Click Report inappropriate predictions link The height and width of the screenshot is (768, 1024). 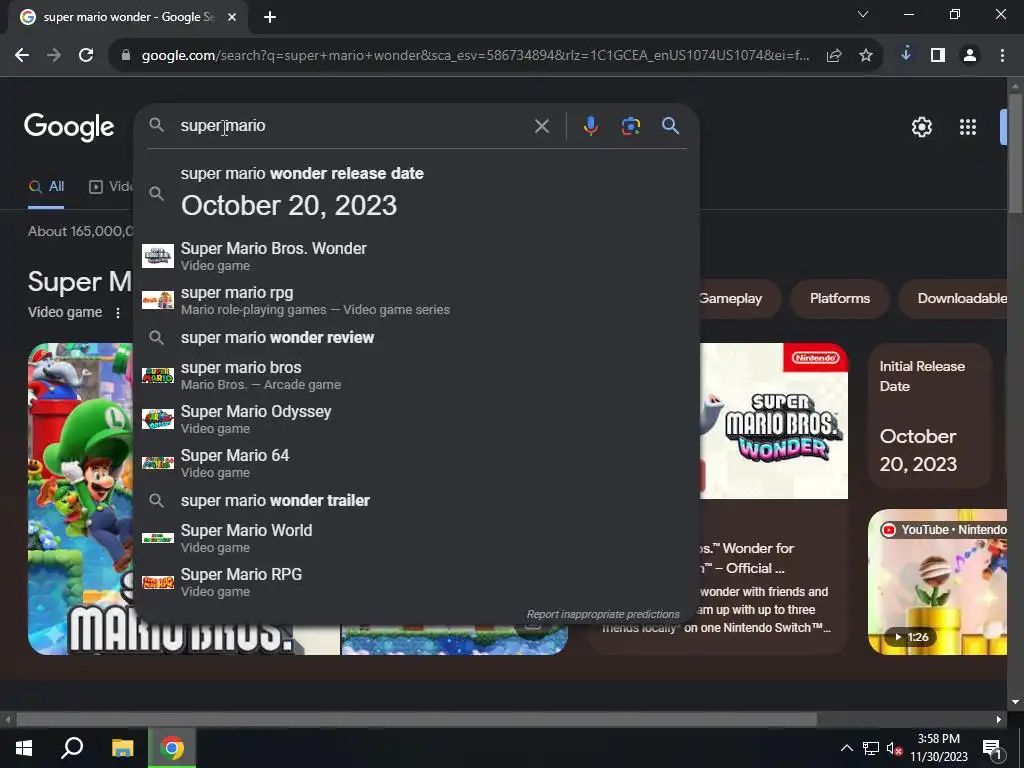pyautogui.click(x=603, y=615)
